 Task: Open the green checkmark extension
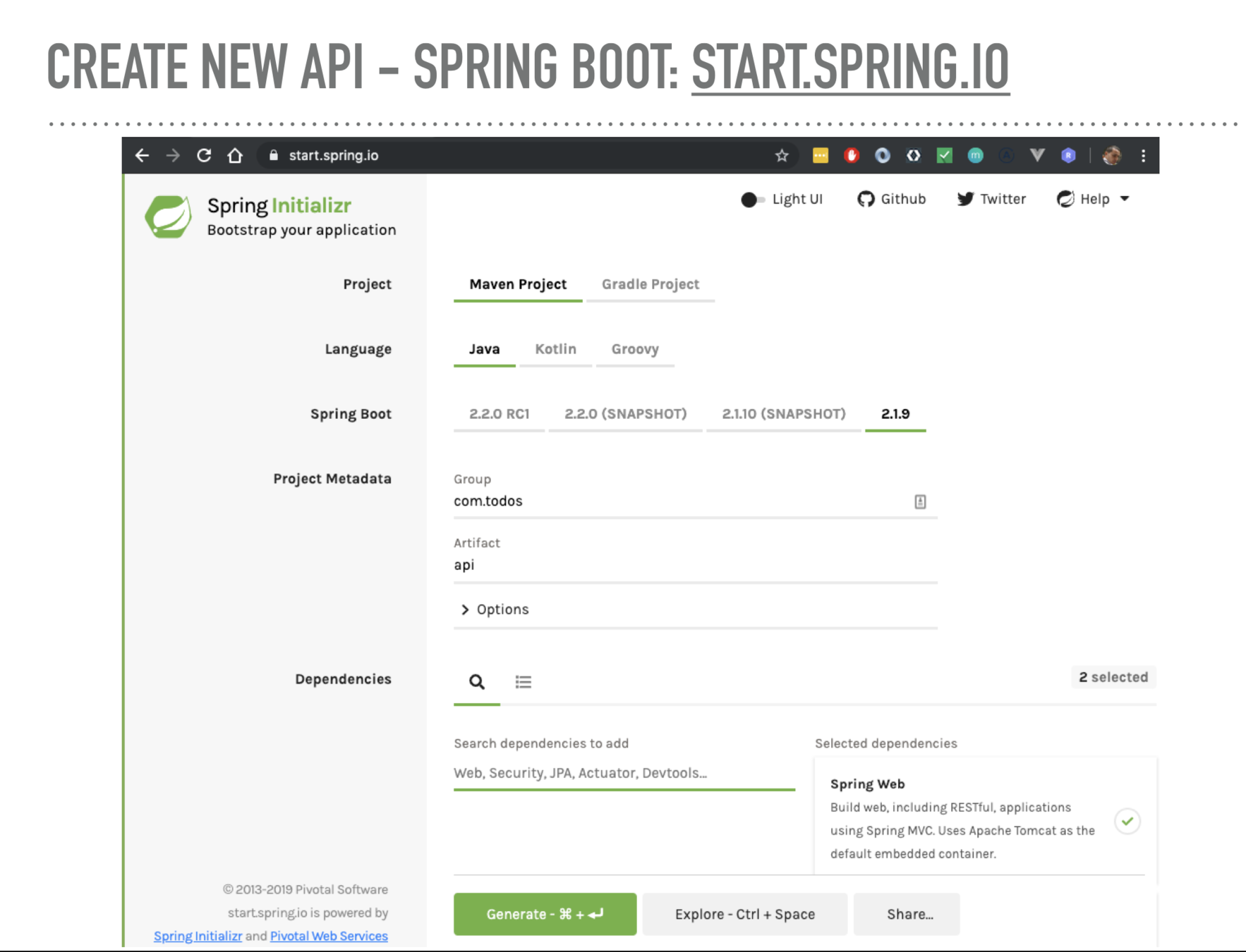(x=945, y=155)
